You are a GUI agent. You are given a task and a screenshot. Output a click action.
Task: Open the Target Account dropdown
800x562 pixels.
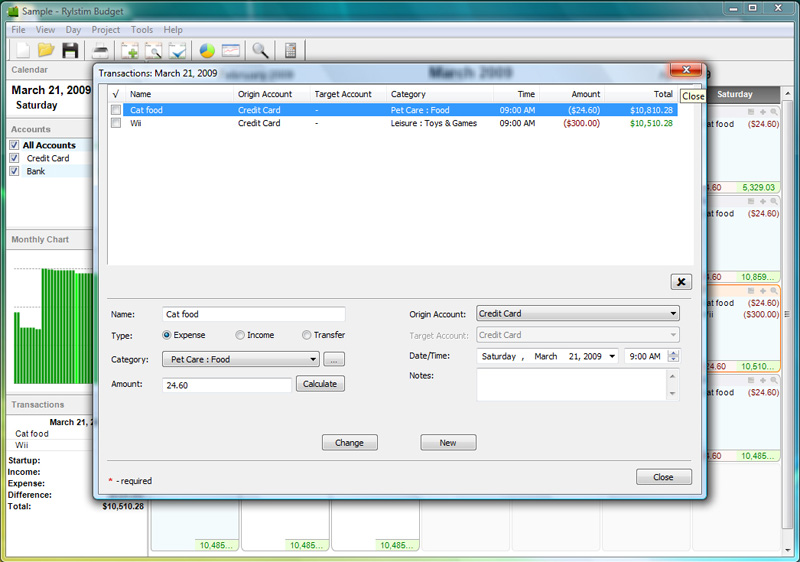[578, 335]
